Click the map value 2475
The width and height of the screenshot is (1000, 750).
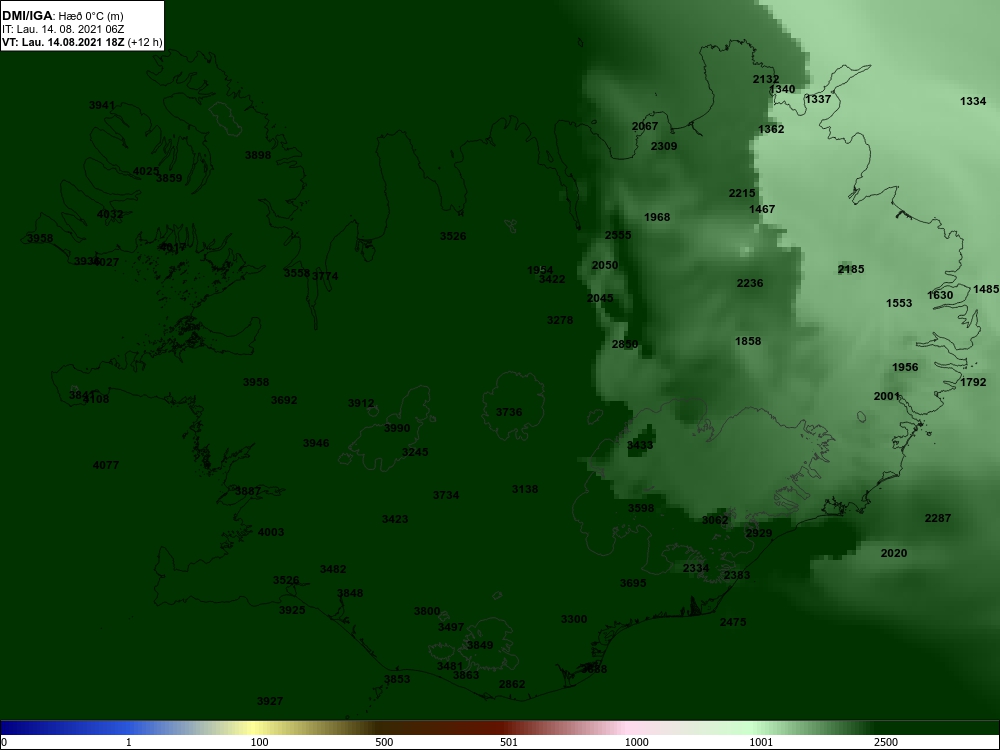click(x=733, y=622)
